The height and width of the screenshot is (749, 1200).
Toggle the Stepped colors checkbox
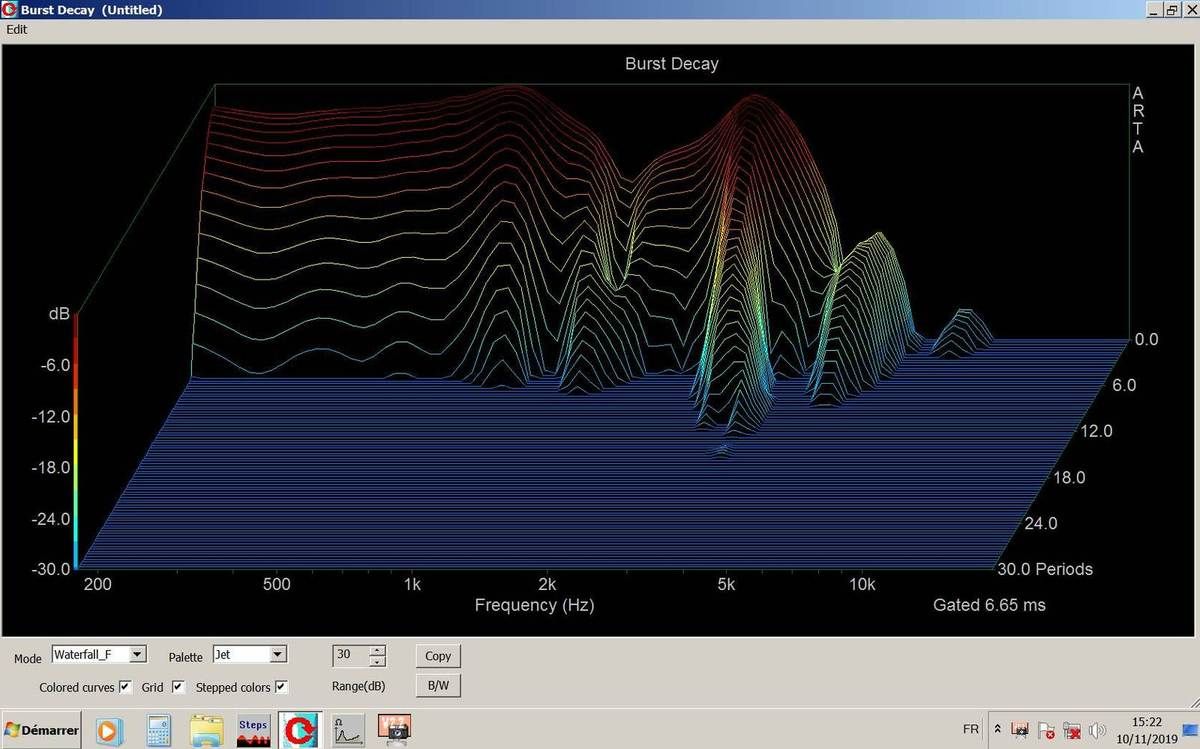pos(282,687)
